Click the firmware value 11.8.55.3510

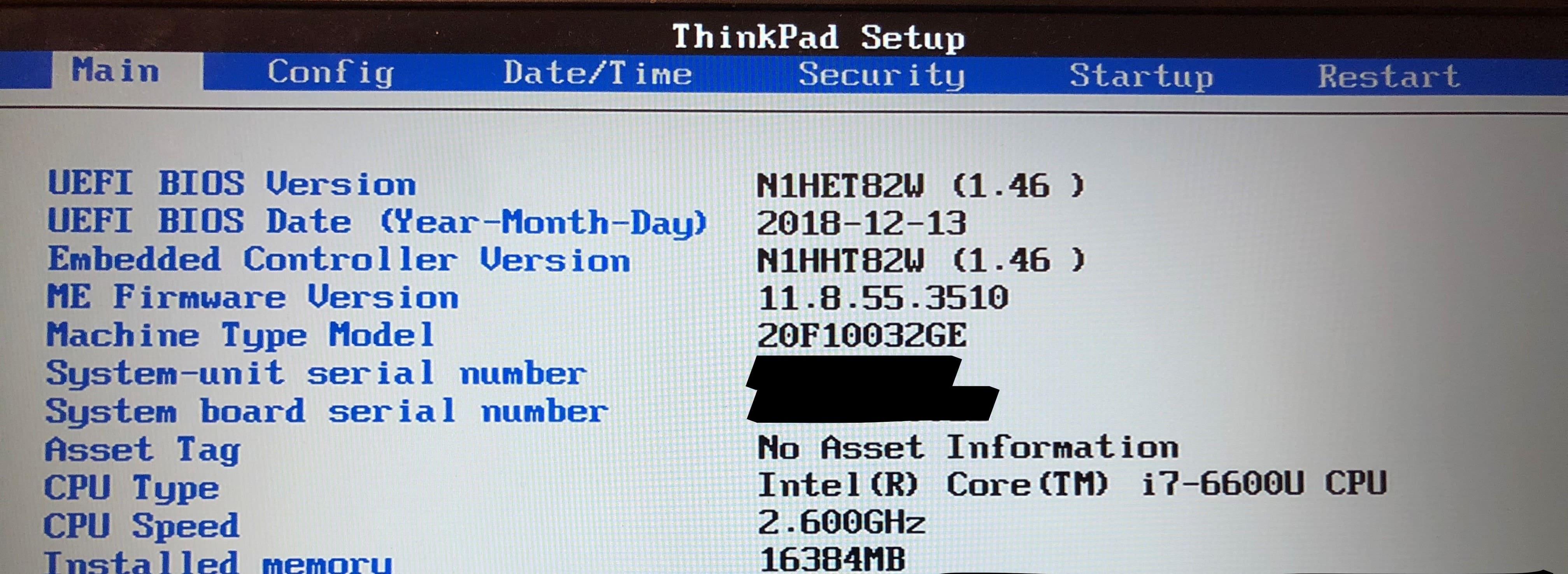(x=883, y=297)
